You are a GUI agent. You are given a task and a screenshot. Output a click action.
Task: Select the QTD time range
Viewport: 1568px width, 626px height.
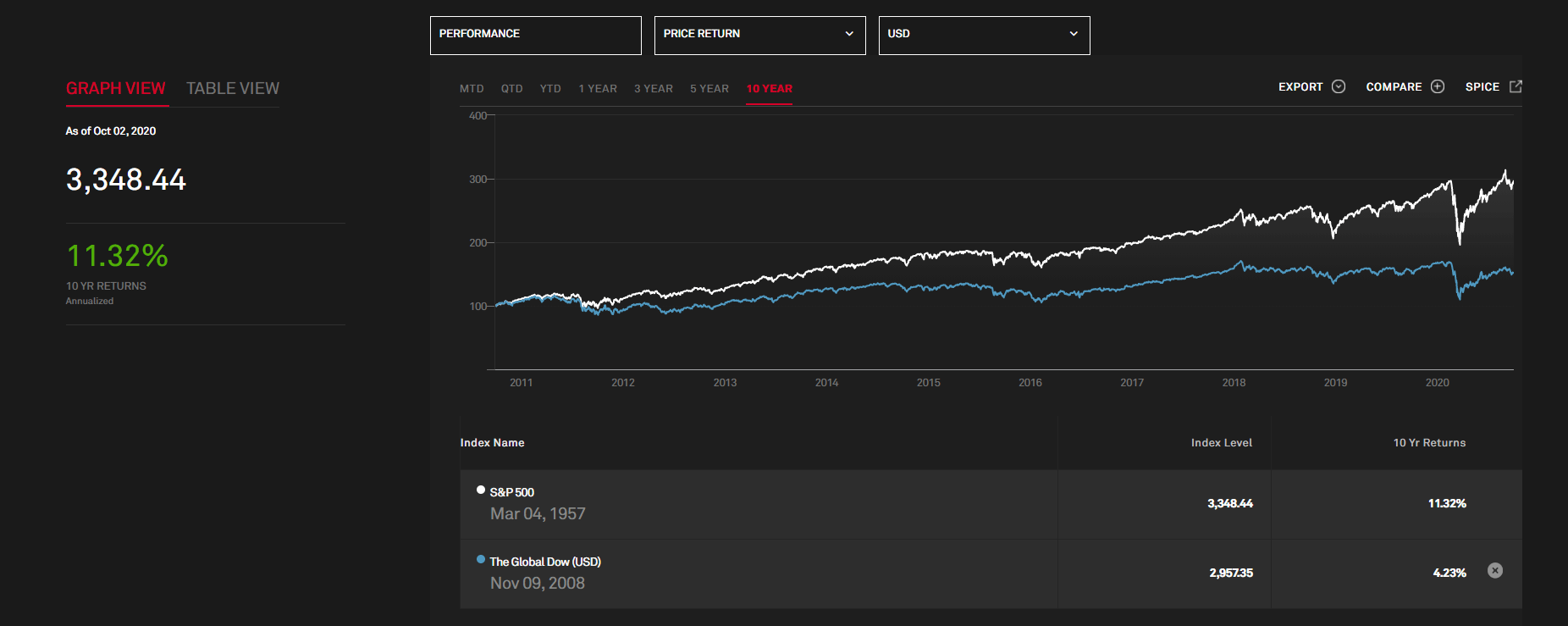[x=511, y=89]
